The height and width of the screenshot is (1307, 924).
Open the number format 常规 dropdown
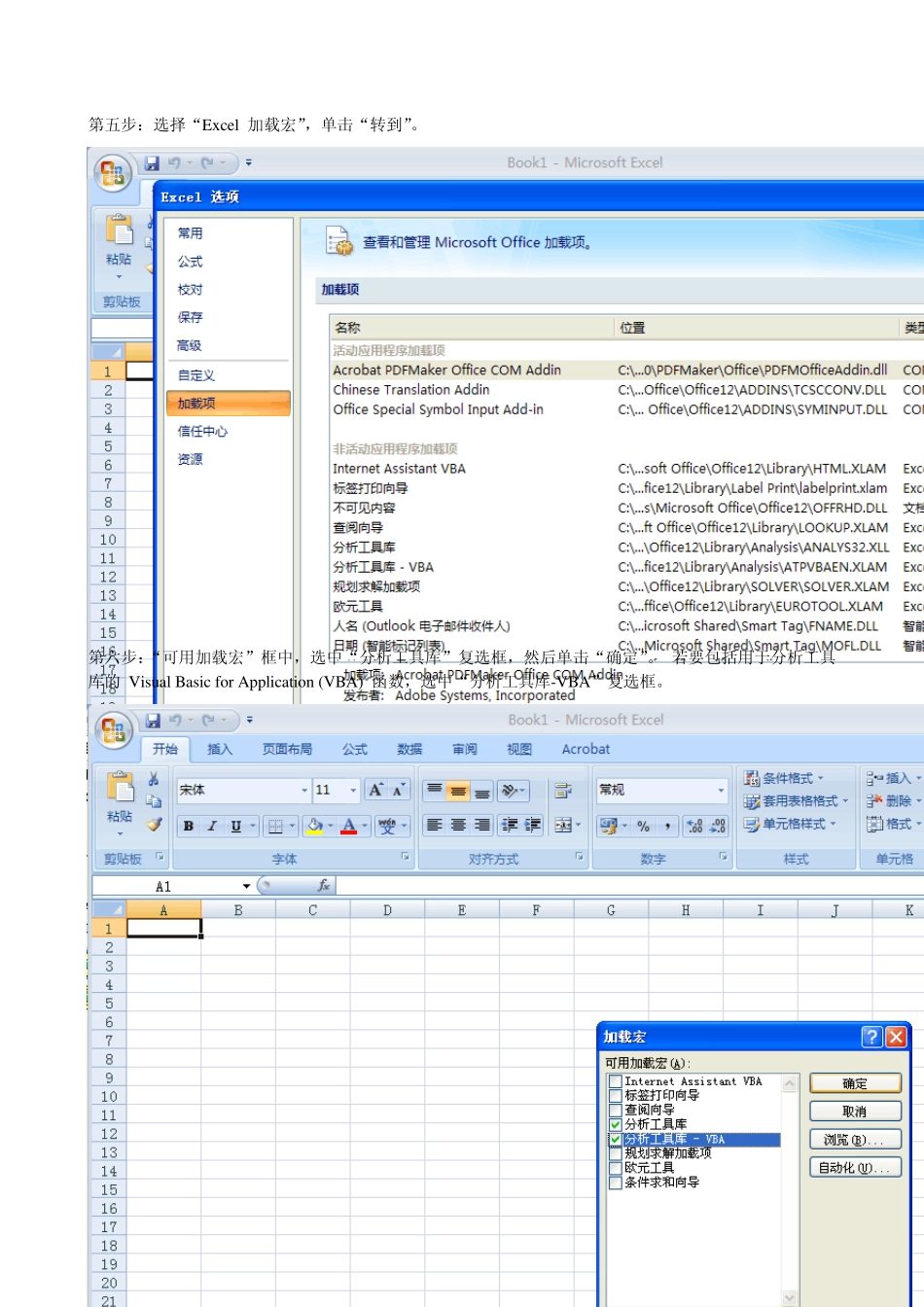[x=721, y=791]
